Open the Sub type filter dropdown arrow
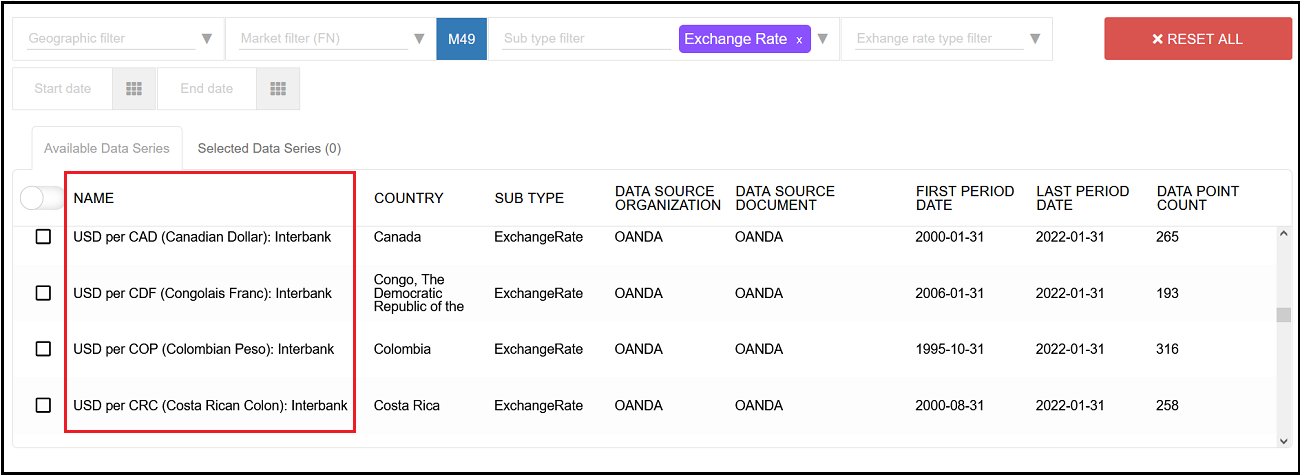Viewport: 1300px width, 475px height. pos(823,39)
